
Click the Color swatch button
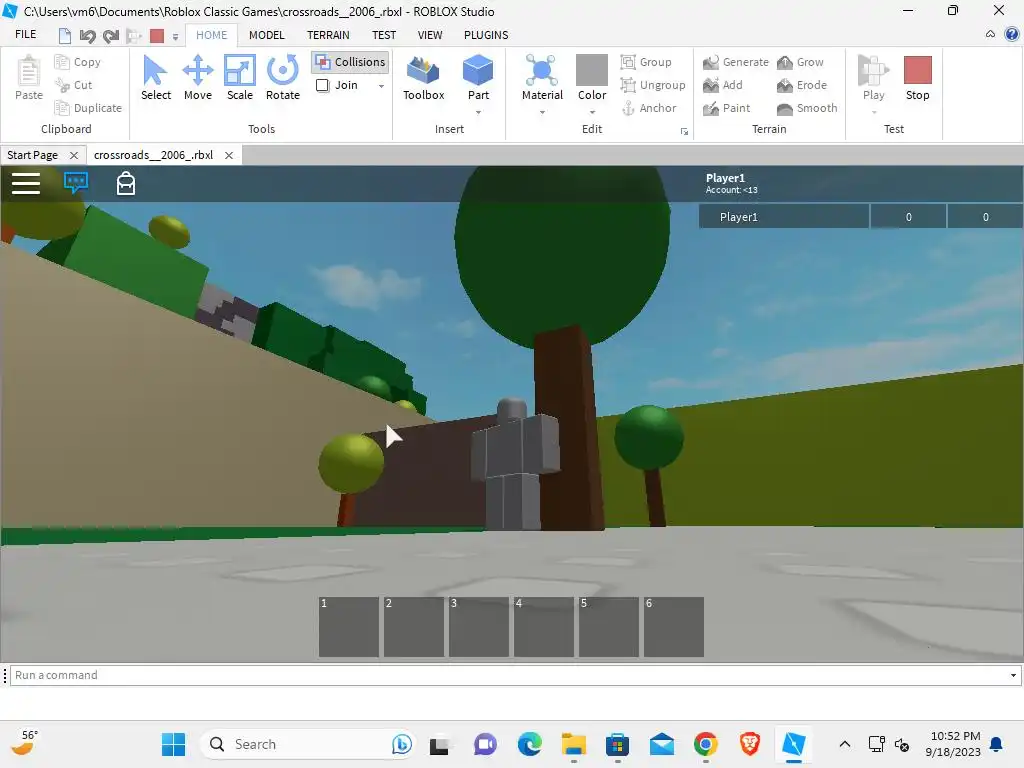pos(592,71)
